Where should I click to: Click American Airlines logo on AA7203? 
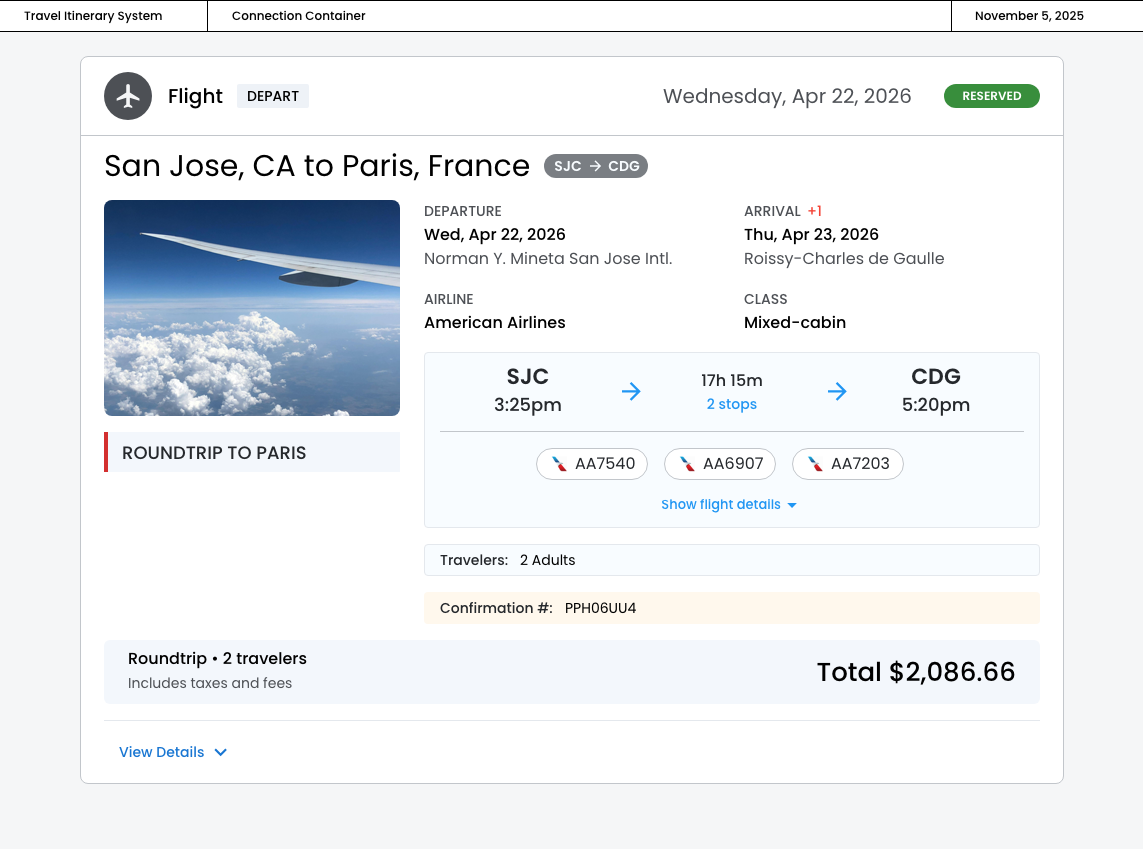(816, 464)
